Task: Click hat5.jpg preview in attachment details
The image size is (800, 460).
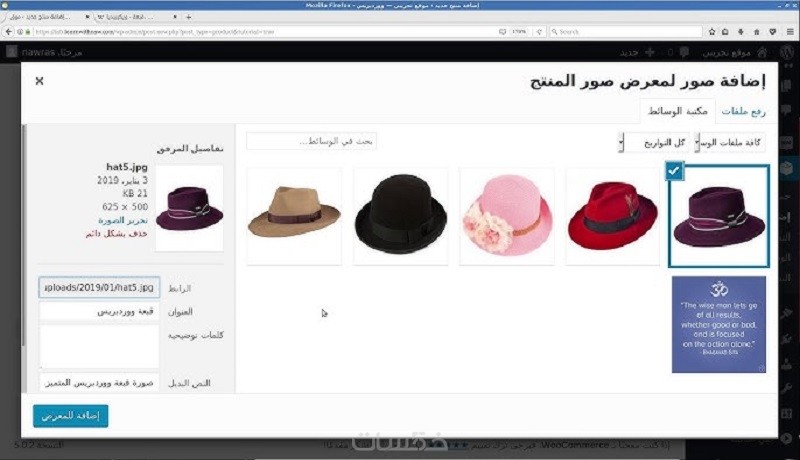Action: point(189,208)
